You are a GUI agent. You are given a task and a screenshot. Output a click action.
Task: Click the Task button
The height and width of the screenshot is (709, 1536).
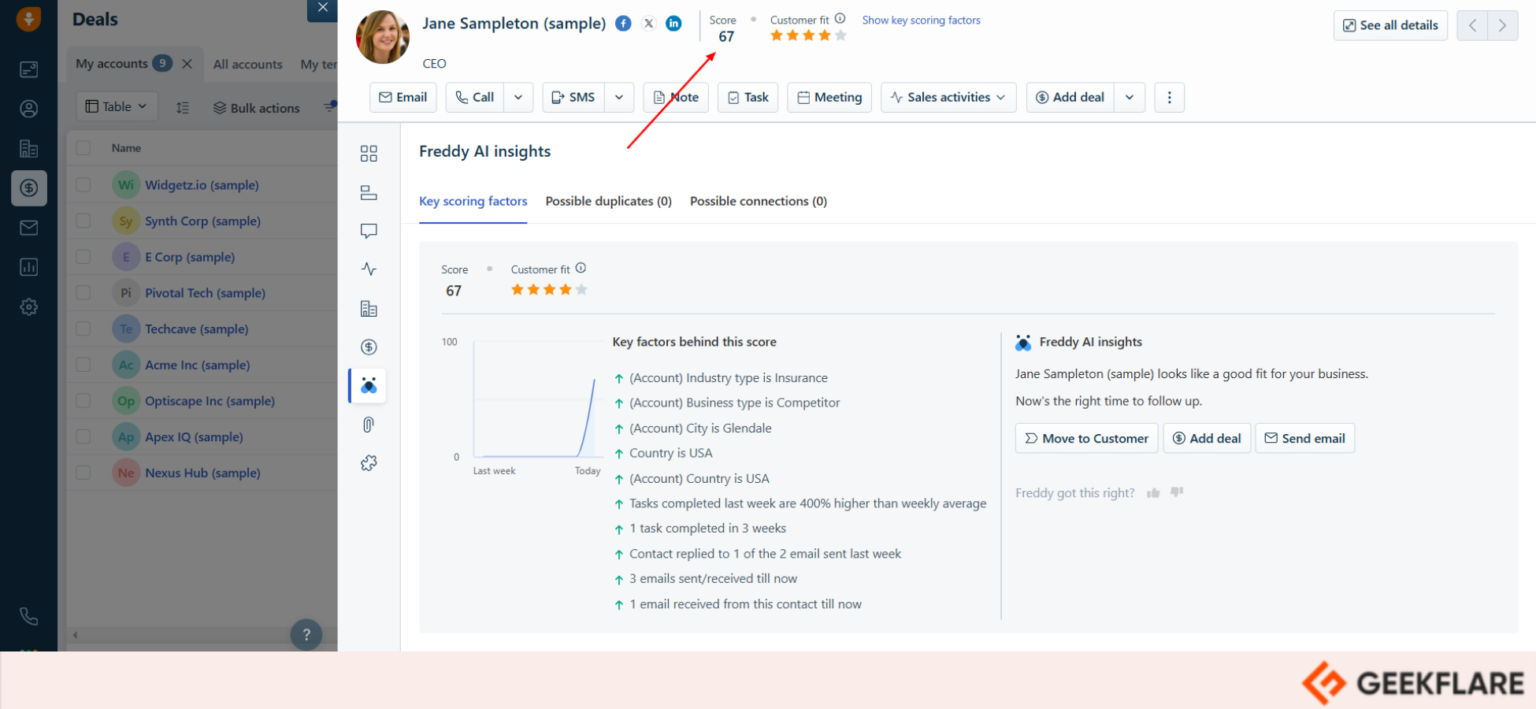[748, 97]
